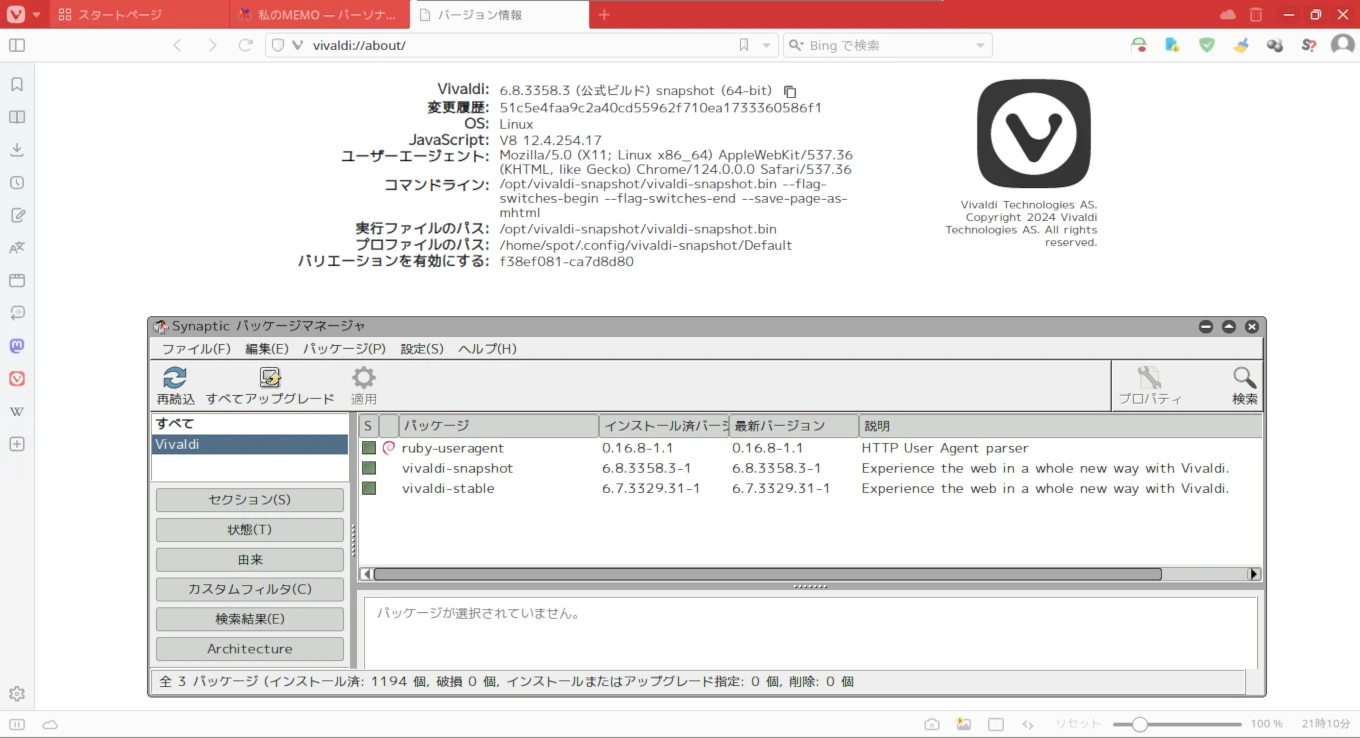This screenshot has width=1360, height=738.
Task: Click the page zoom slider handle
Action: pyautogui.click(x=1139, y=724)
